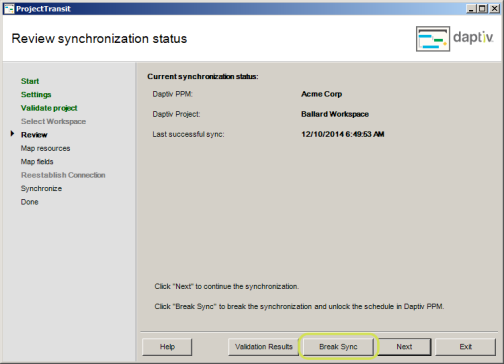Click the Daptiv Project label

176,114
